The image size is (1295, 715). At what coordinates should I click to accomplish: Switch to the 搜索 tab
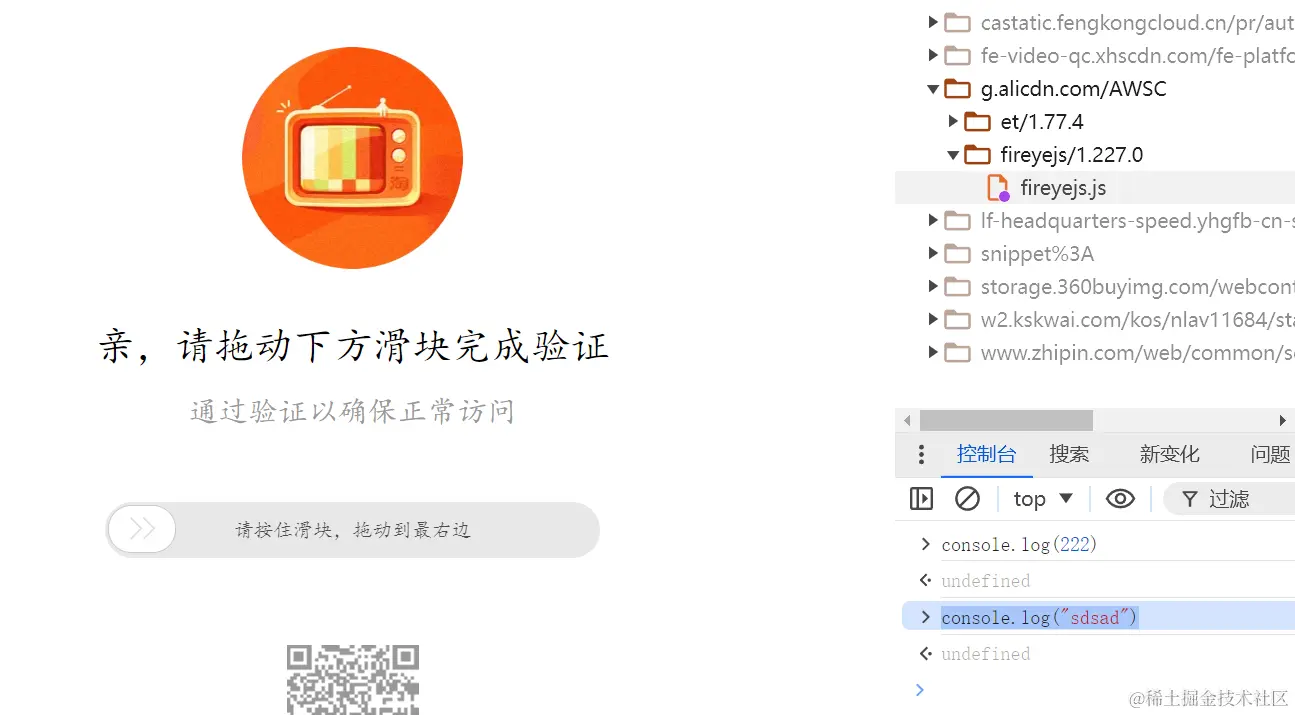(x=1069, y=454)
